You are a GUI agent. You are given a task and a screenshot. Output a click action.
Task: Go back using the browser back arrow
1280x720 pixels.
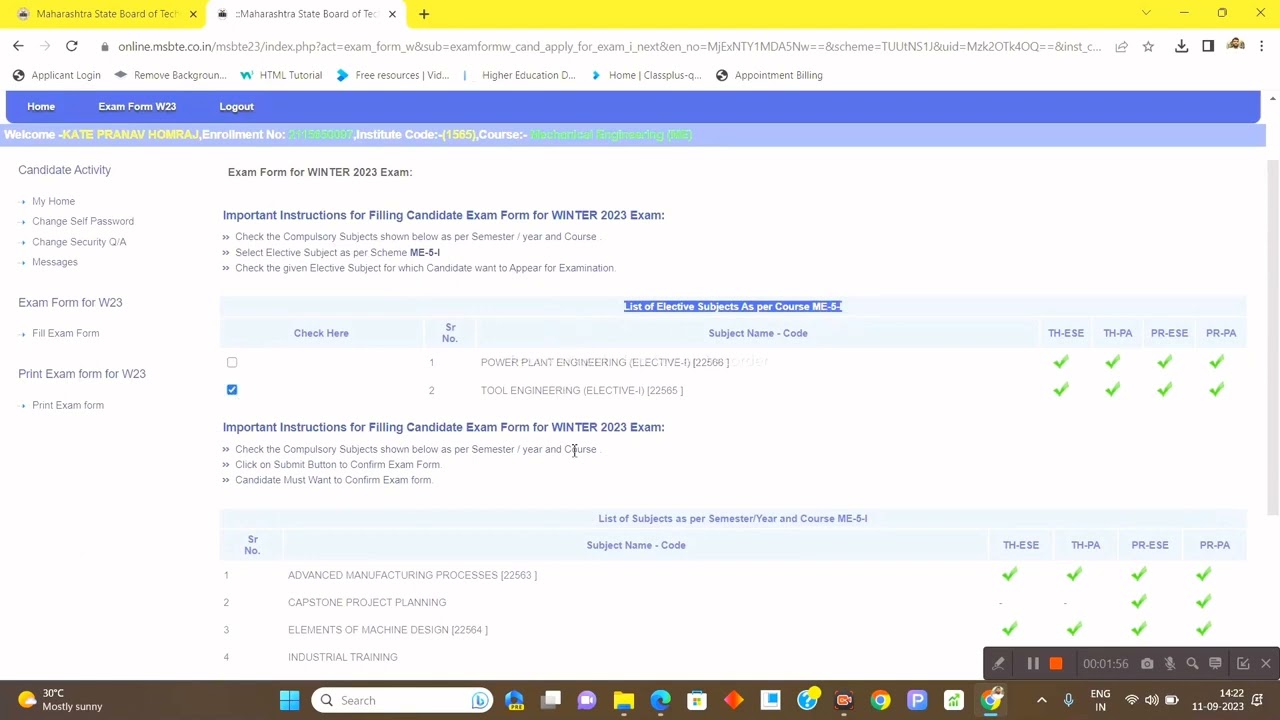tap(18, 46)
